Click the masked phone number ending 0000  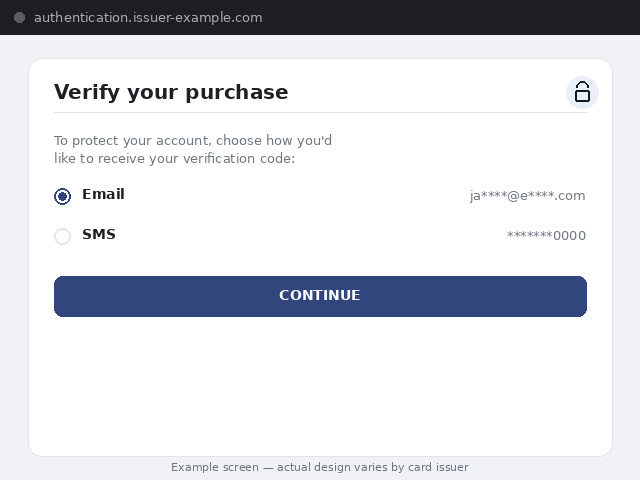546,236
